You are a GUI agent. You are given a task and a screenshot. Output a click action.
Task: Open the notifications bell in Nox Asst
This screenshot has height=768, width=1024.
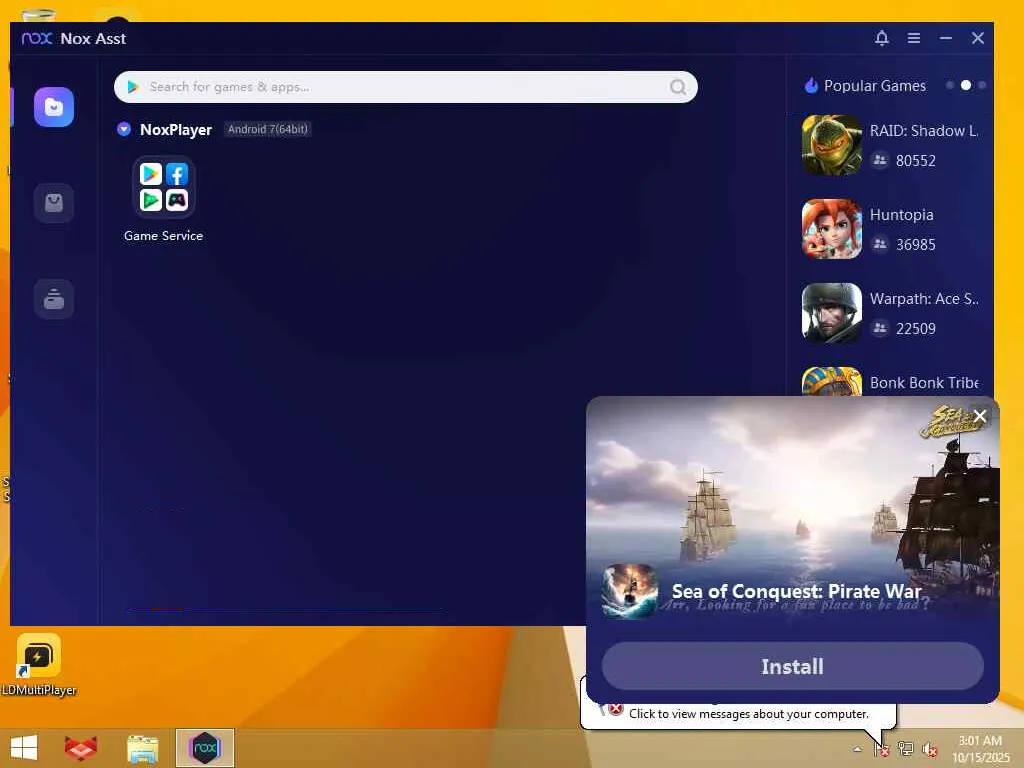tap(882, 38)
